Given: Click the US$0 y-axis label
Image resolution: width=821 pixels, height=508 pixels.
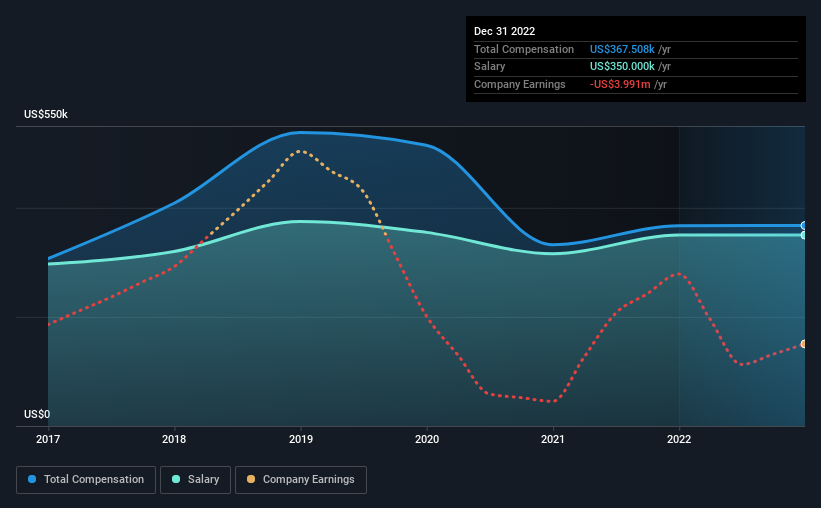Looking at the screenshot, I should click(x=37, y=414).
